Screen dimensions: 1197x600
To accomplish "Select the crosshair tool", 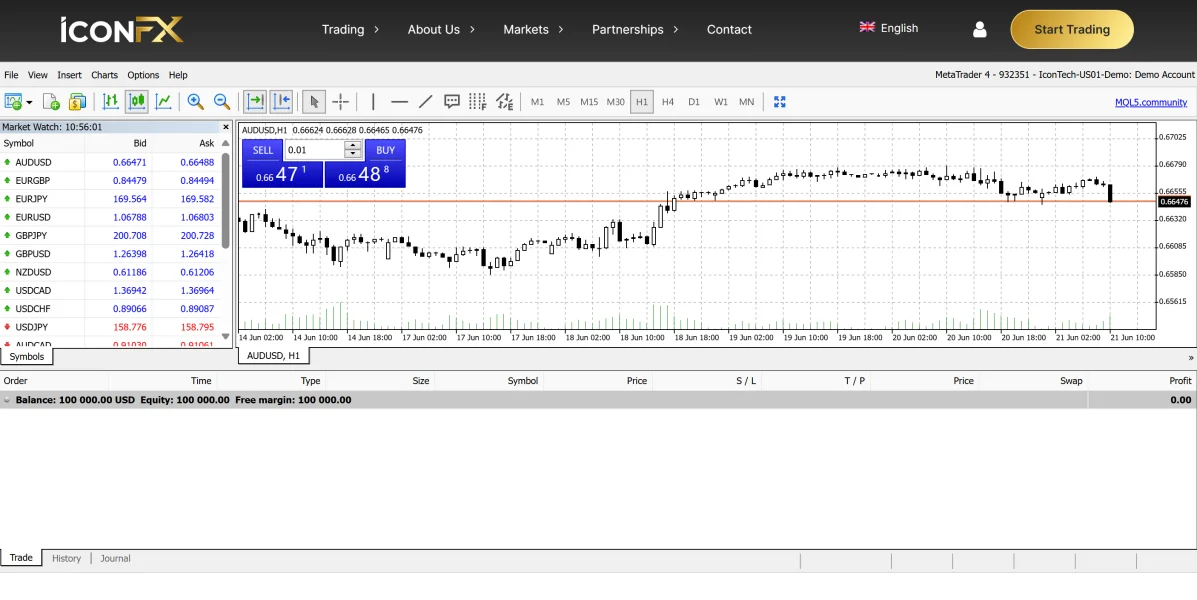I will coord(340,102).
